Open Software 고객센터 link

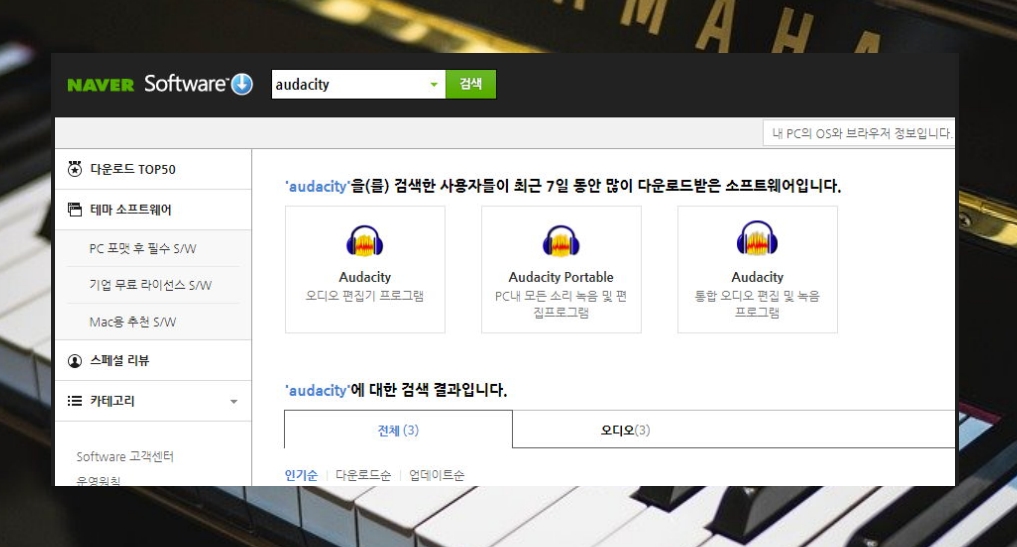click(125, 456)
